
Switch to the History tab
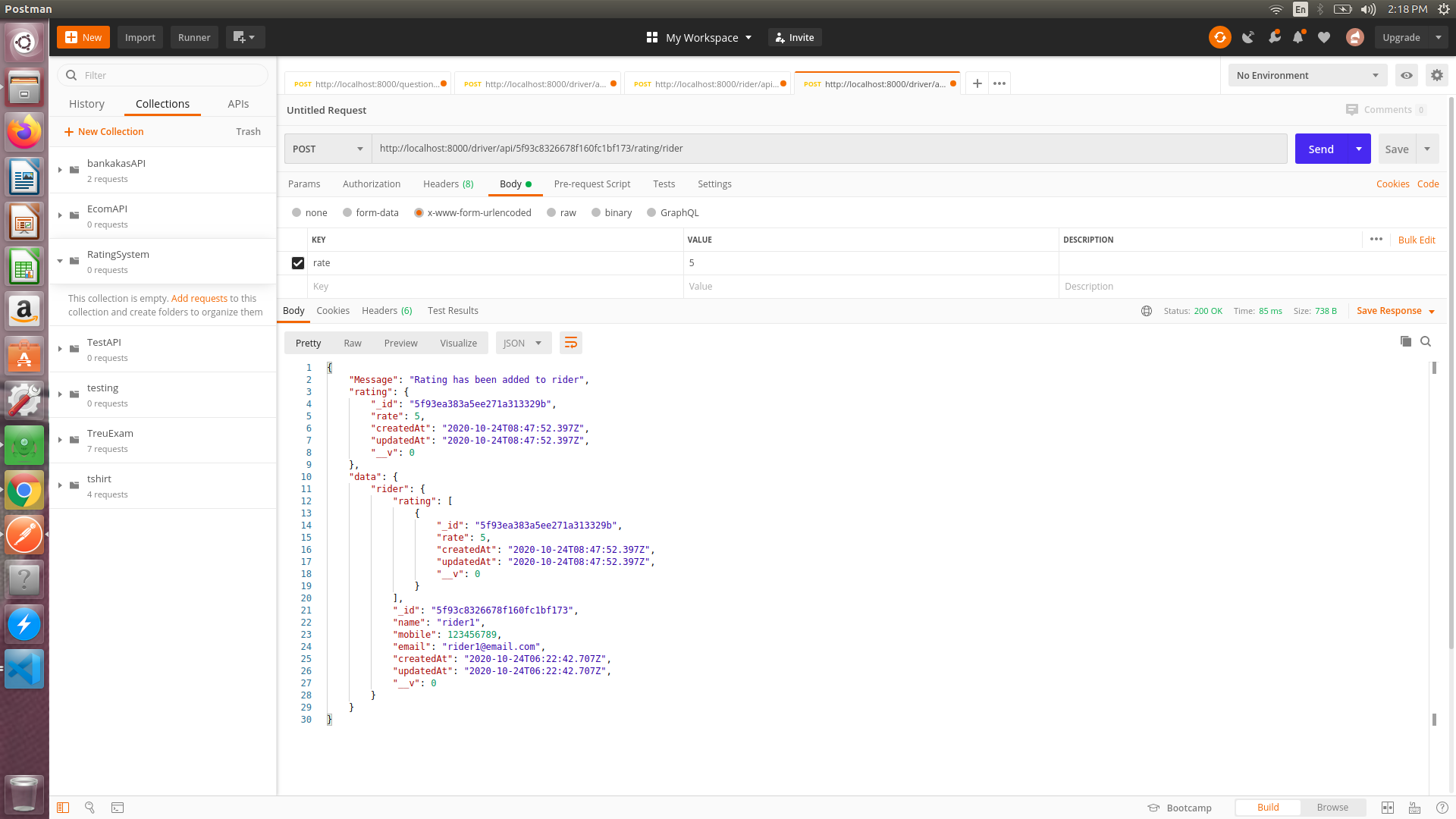point(86,104)
